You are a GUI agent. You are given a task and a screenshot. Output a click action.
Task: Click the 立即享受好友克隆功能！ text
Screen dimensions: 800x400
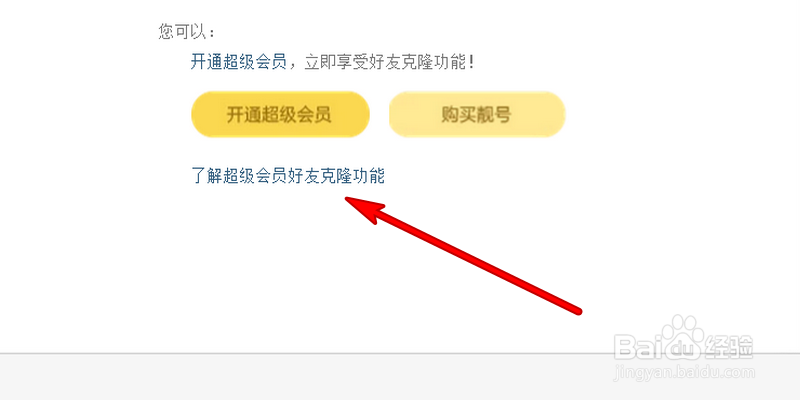[x=390, y=63]
